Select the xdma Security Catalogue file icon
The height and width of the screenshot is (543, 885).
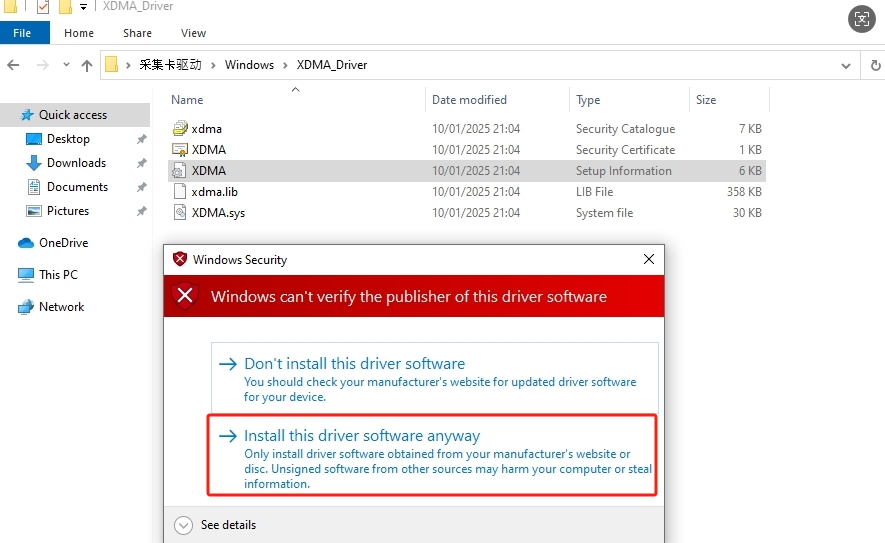(180, 128)
